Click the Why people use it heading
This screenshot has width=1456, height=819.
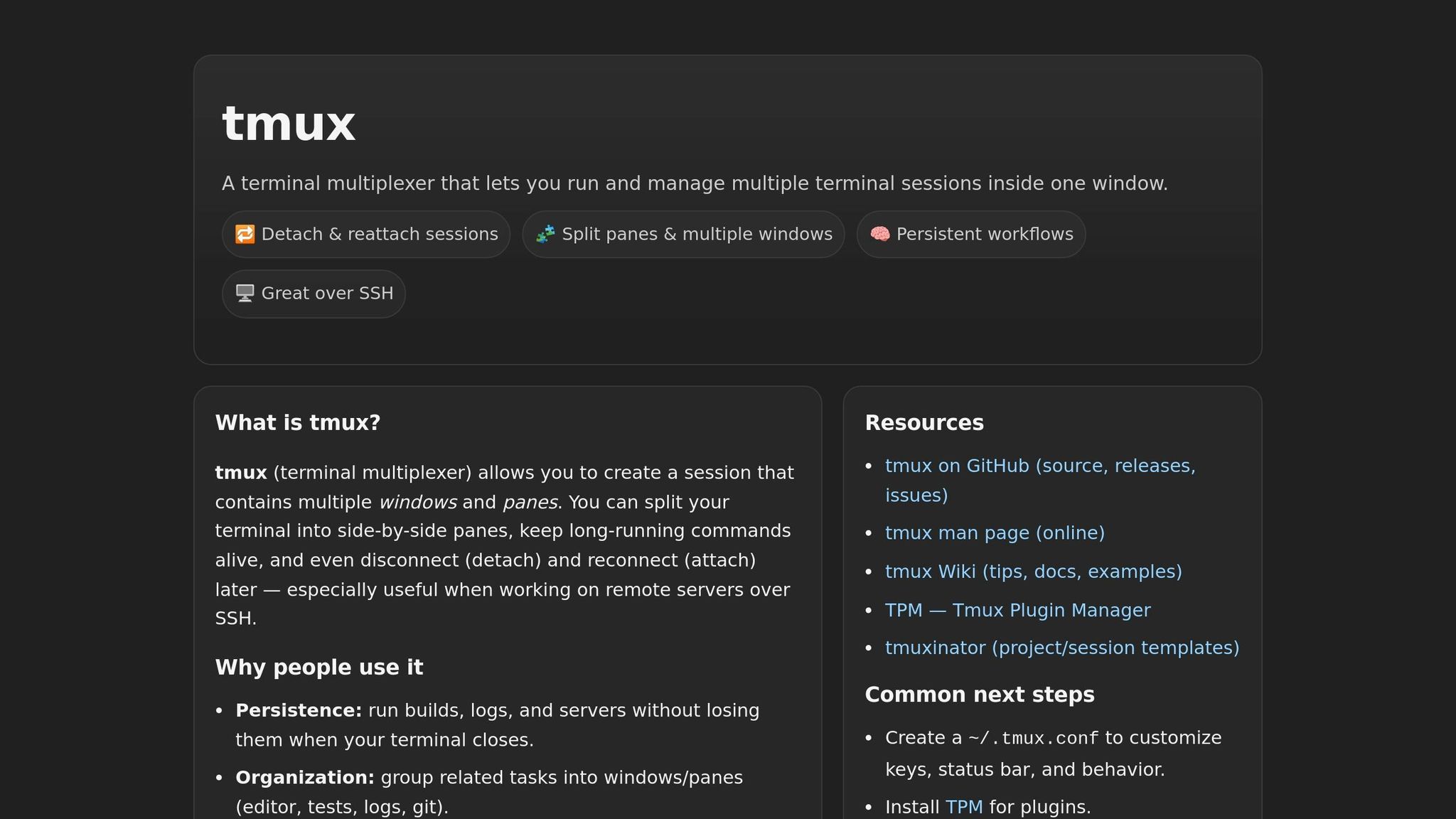point(318,667)
